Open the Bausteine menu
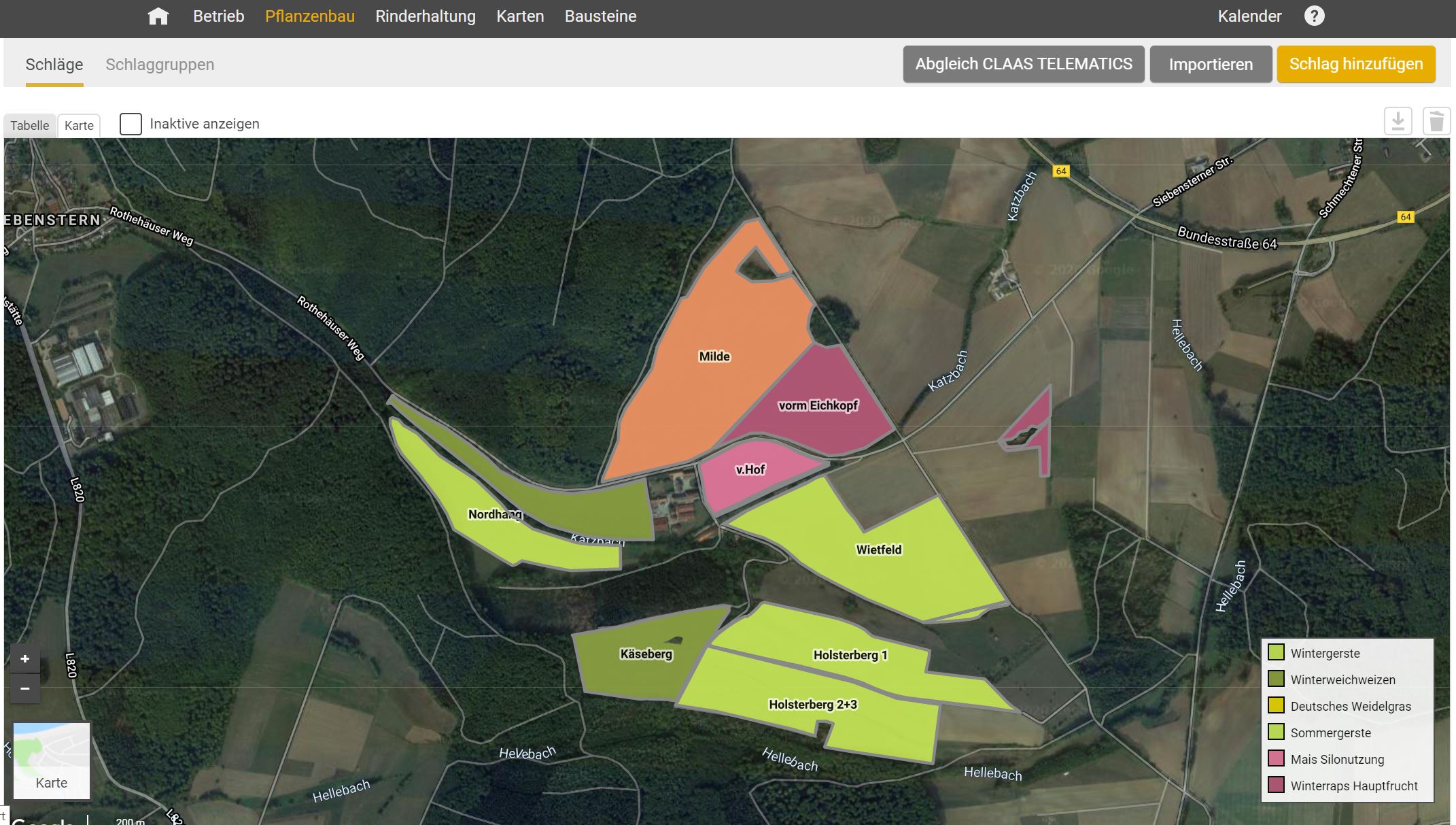 (600, 16)
